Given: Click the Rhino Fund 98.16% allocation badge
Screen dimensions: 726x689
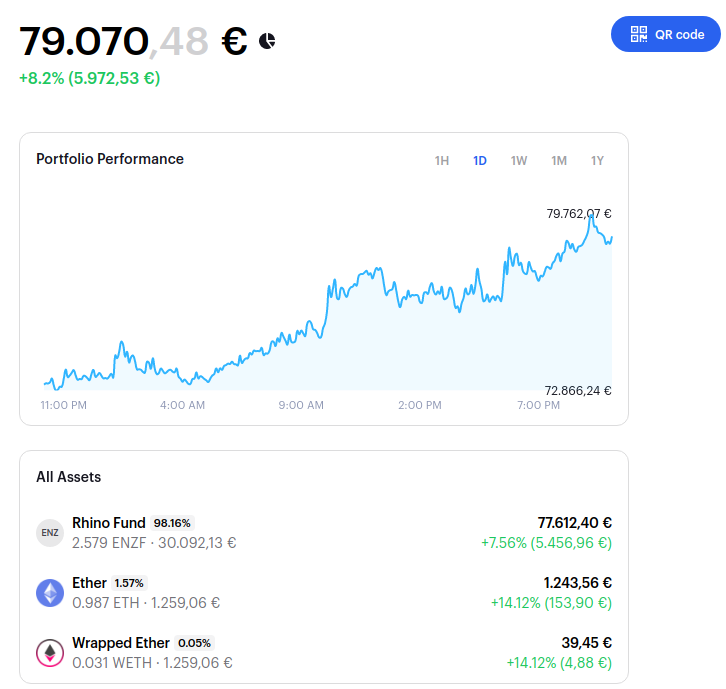Looking at the screenshot, I should pyautogui.click(x=172, y=523).
